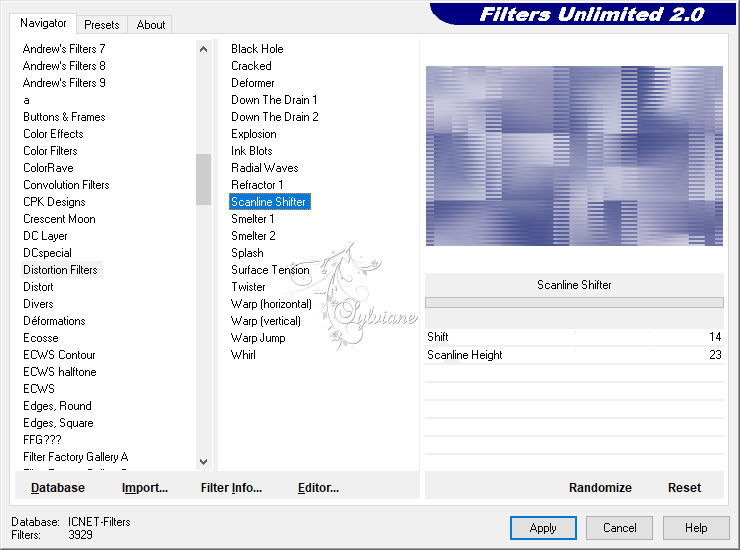Choose the Cracked filter

pos(251,66)
